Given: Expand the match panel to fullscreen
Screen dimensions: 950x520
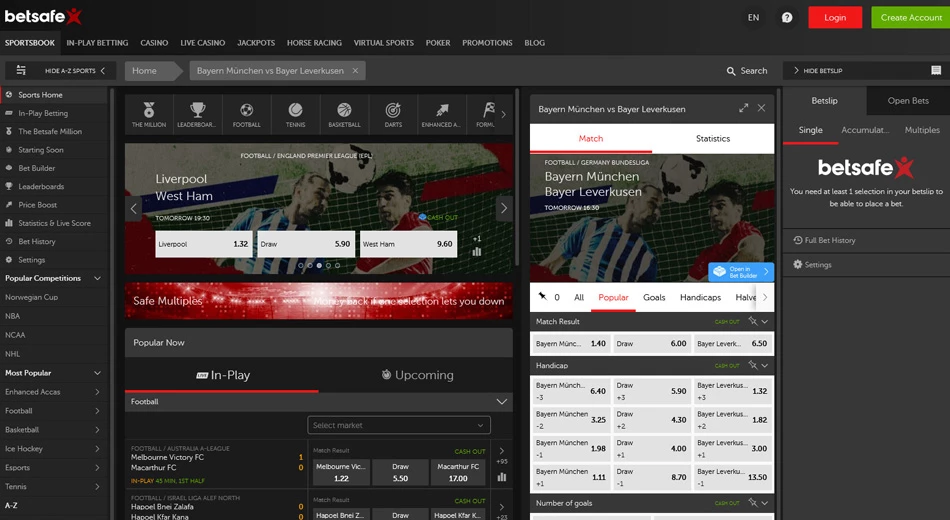Looking at the screenshot, I should click(743, 108).
